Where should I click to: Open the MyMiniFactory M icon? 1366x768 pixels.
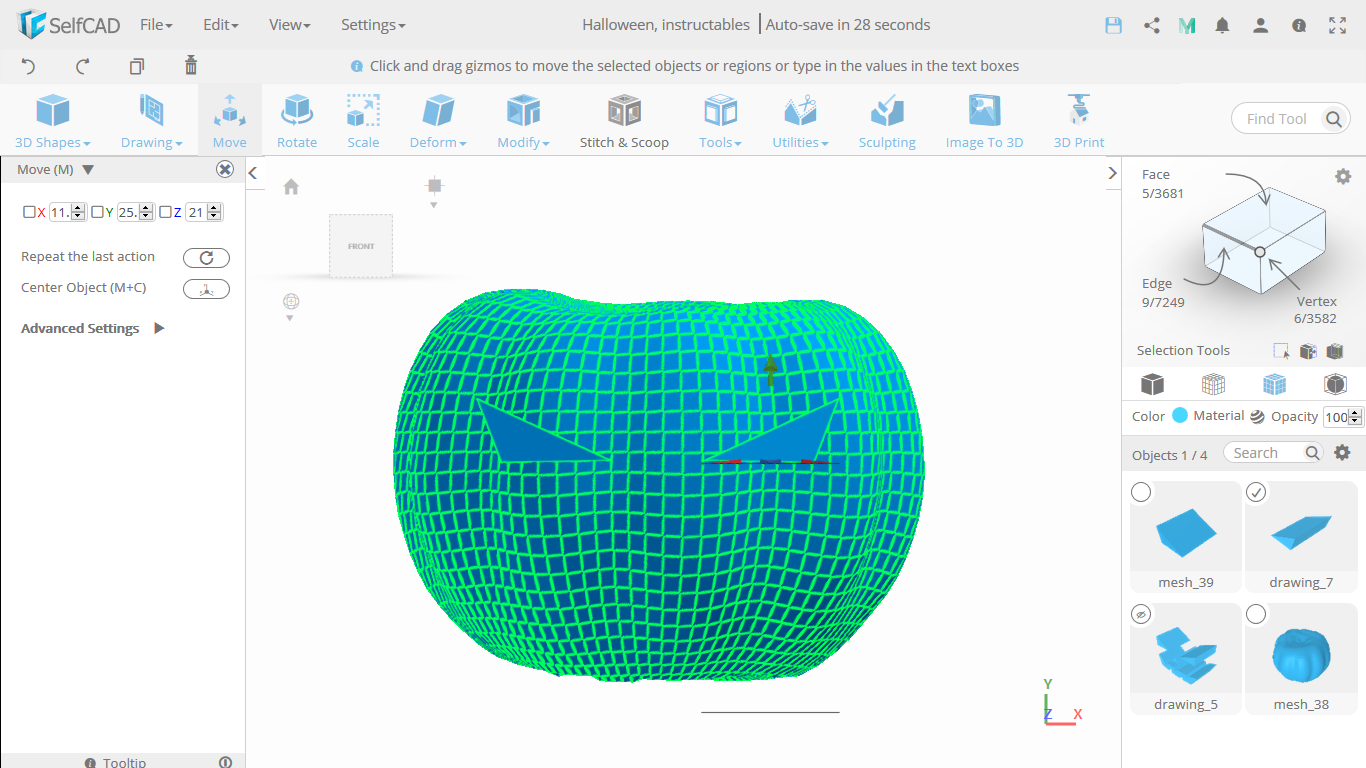[x=1187, y=25]
